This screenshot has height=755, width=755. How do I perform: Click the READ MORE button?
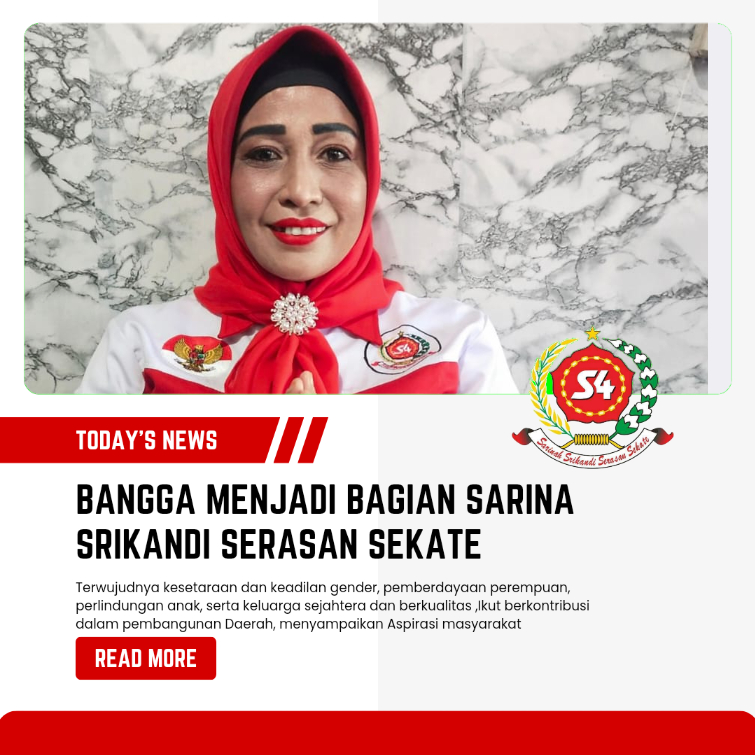pos(145,658)
